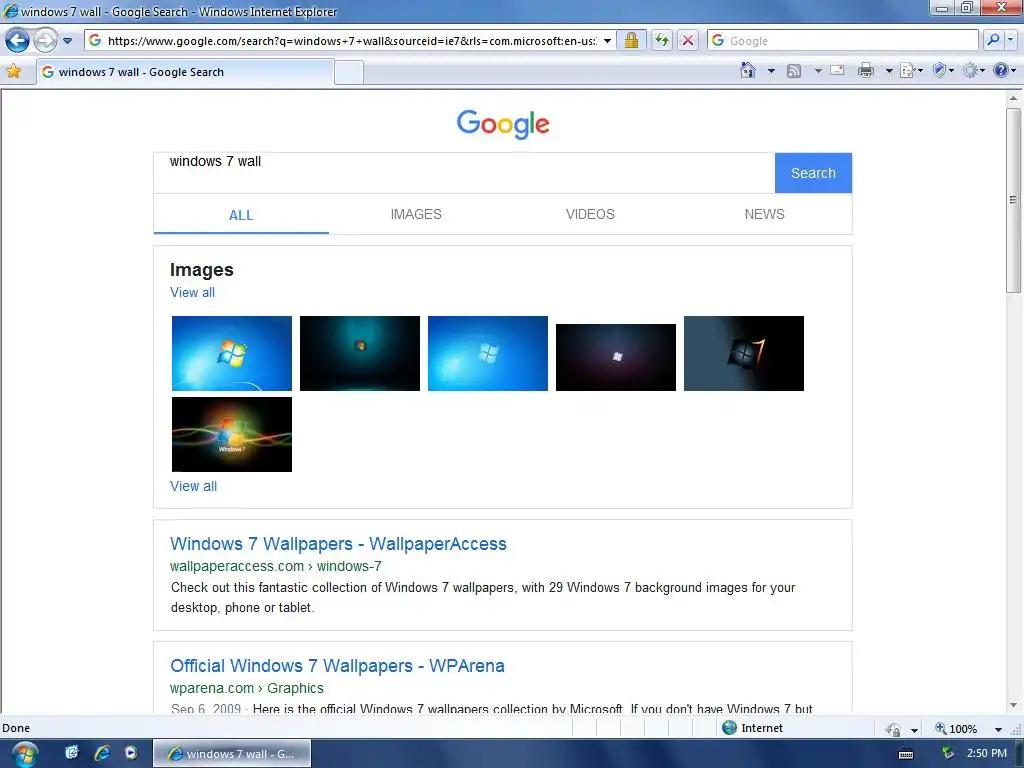The height and width of the screenshot is (768, 1024).
Task: Click the scrollbar up arrow
Action: tap(1013, 98)
